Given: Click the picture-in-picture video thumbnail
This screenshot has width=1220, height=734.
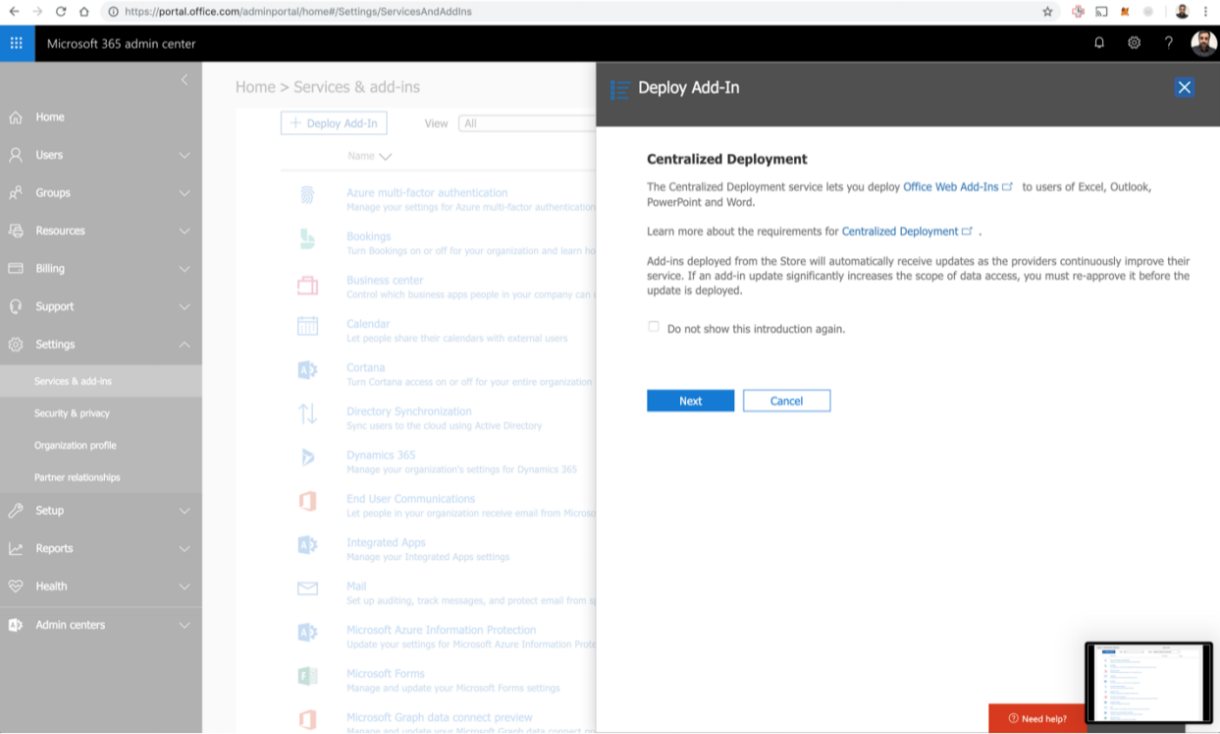Looking at the screenshot, I should 1149,683.
